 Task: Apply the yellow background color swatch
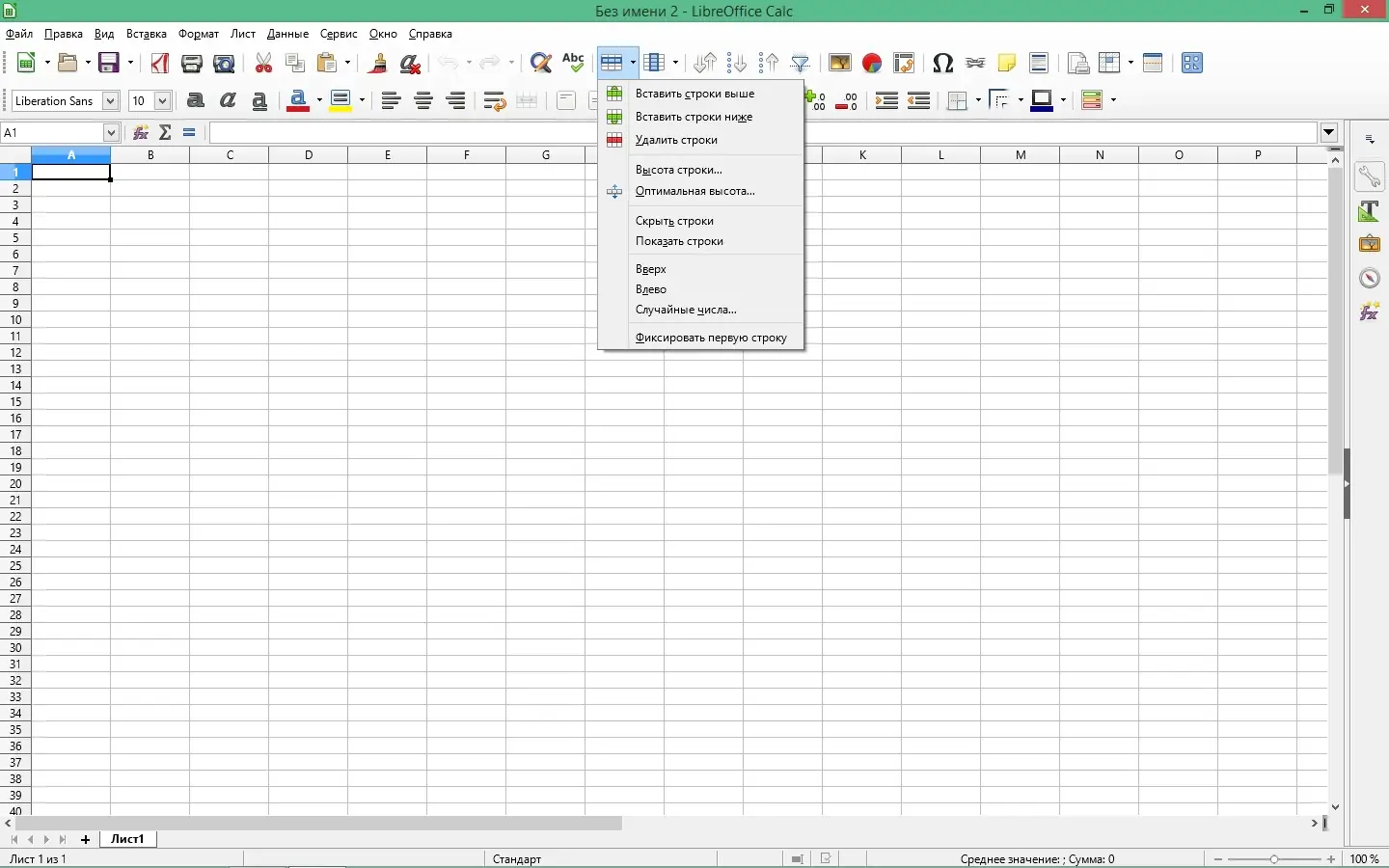click(x=340, y=100)
